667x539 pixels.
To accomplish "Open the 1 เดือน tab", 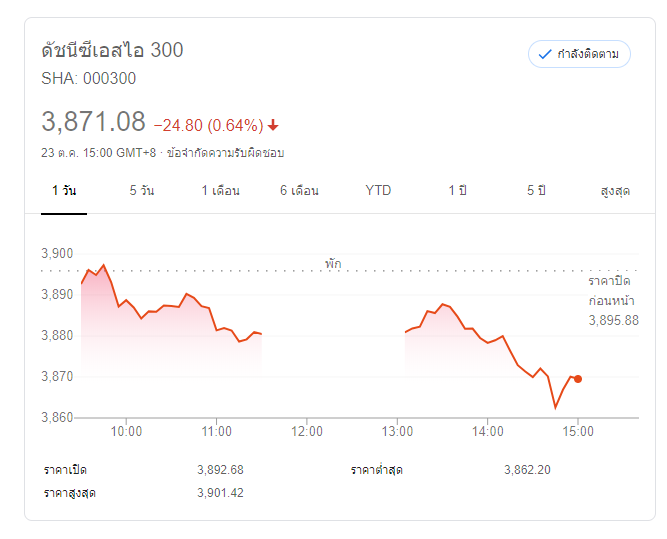I will (220, 190).
